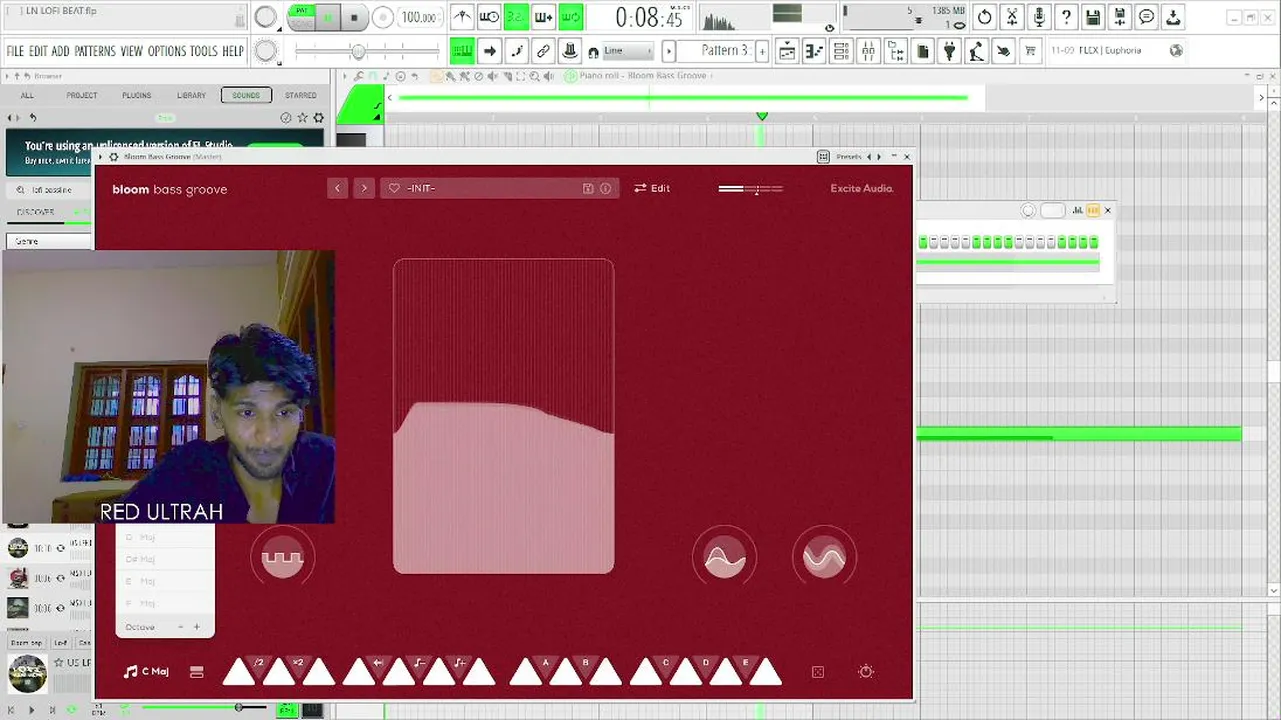Screen dimensions: 1281x720
Task: Toggle the recording countdown button
Action: (x=516, y=17)
